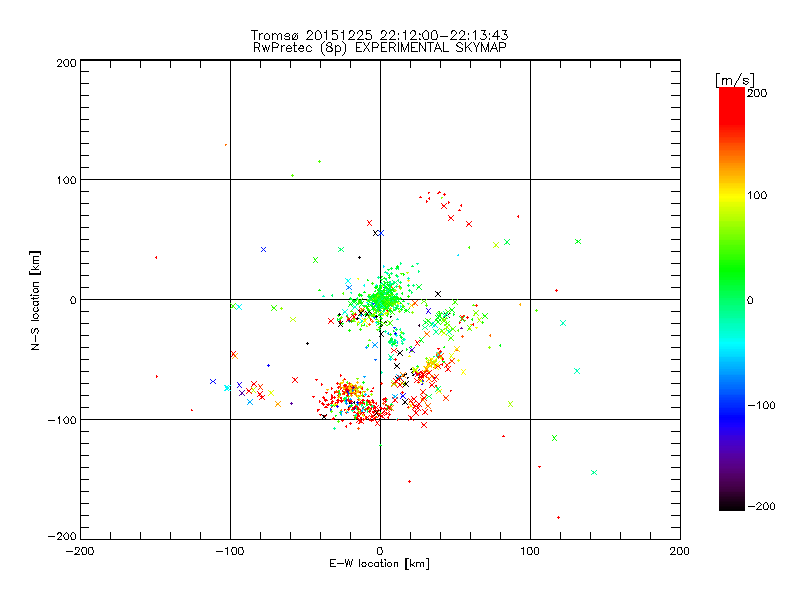Screen dimensions: 800x600
Task: Click the "N-S location [km]" axis label
Action: 35,300
